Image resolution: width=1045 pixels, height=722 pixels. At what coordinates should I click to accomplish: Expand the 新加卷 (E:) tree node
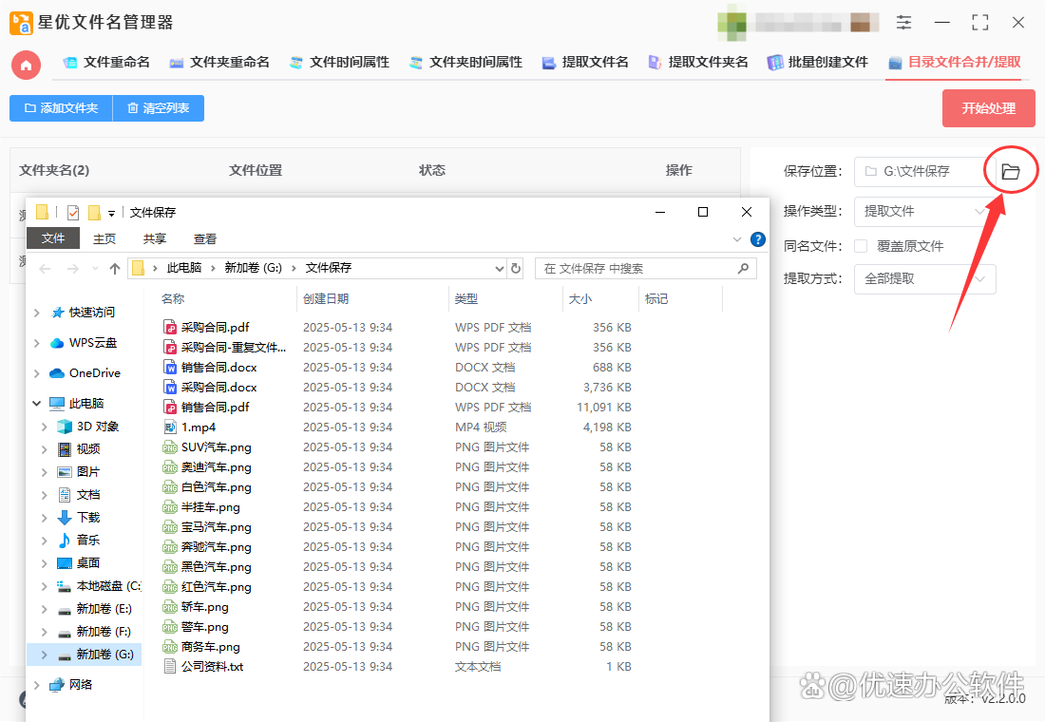click(x=44, y=609)
